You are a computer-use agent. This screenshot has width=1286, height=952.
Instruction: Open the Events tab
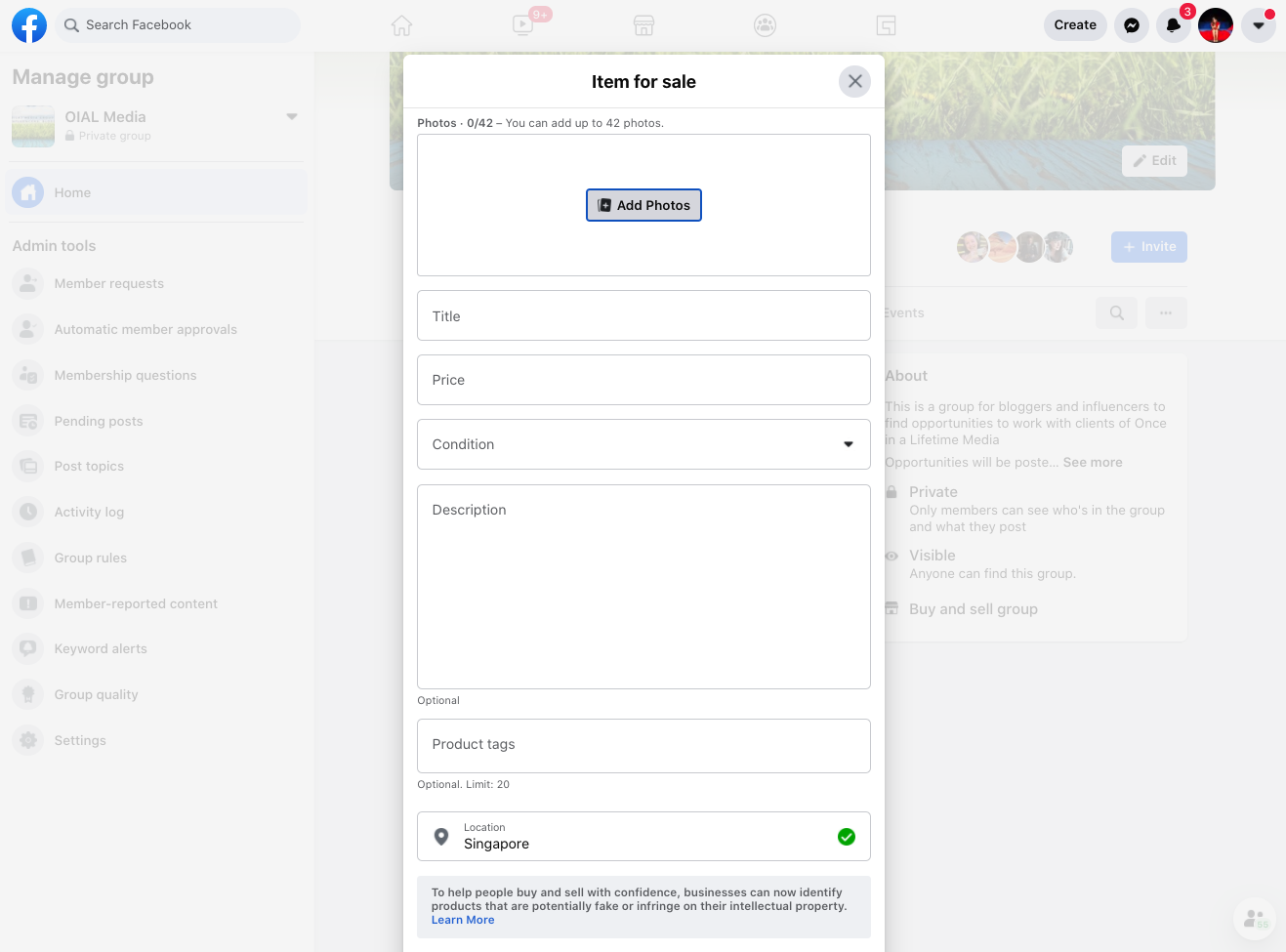point(904,313)
